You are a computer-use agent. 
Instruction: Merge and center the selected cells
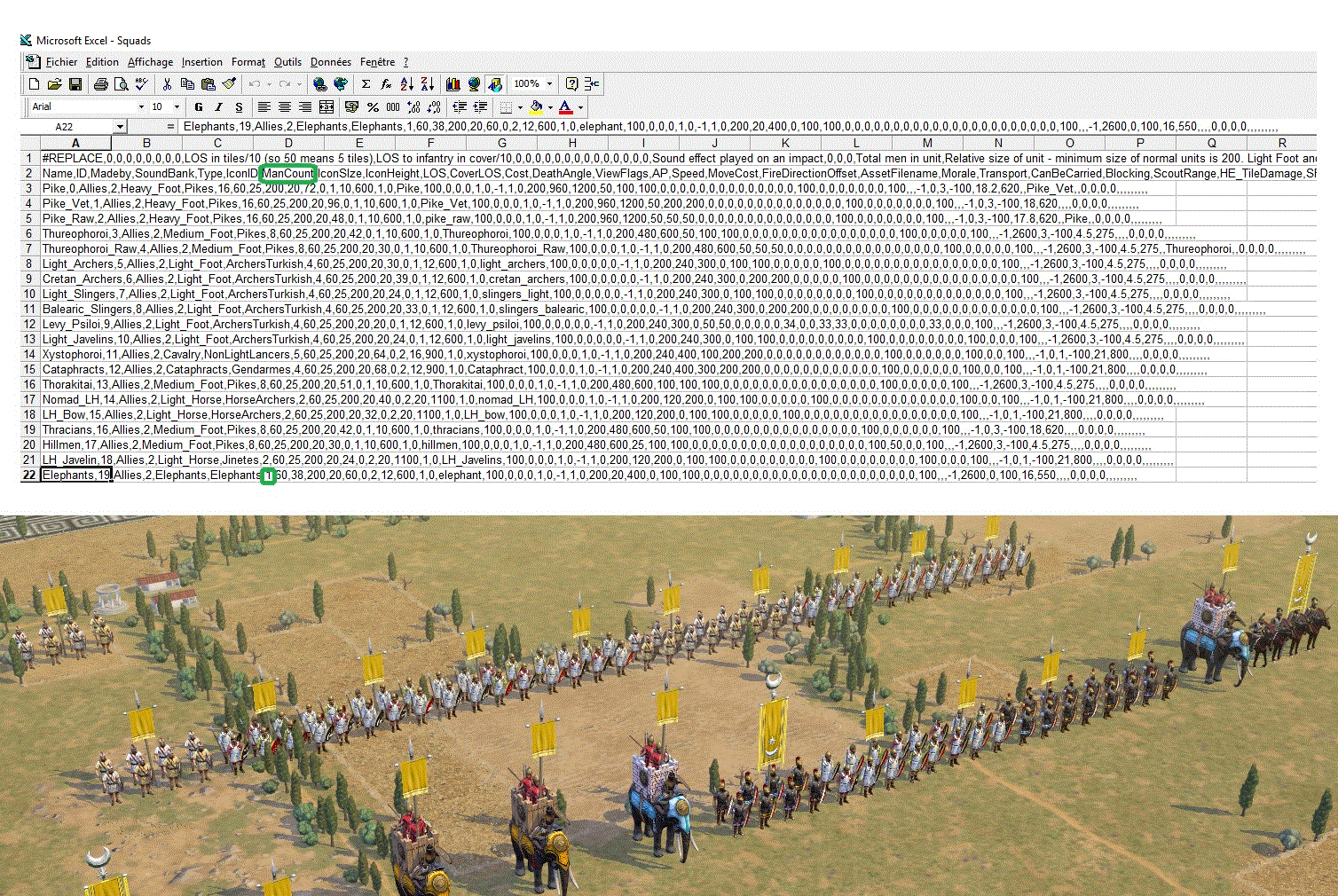pyautogui.click(x=326, y=107)
